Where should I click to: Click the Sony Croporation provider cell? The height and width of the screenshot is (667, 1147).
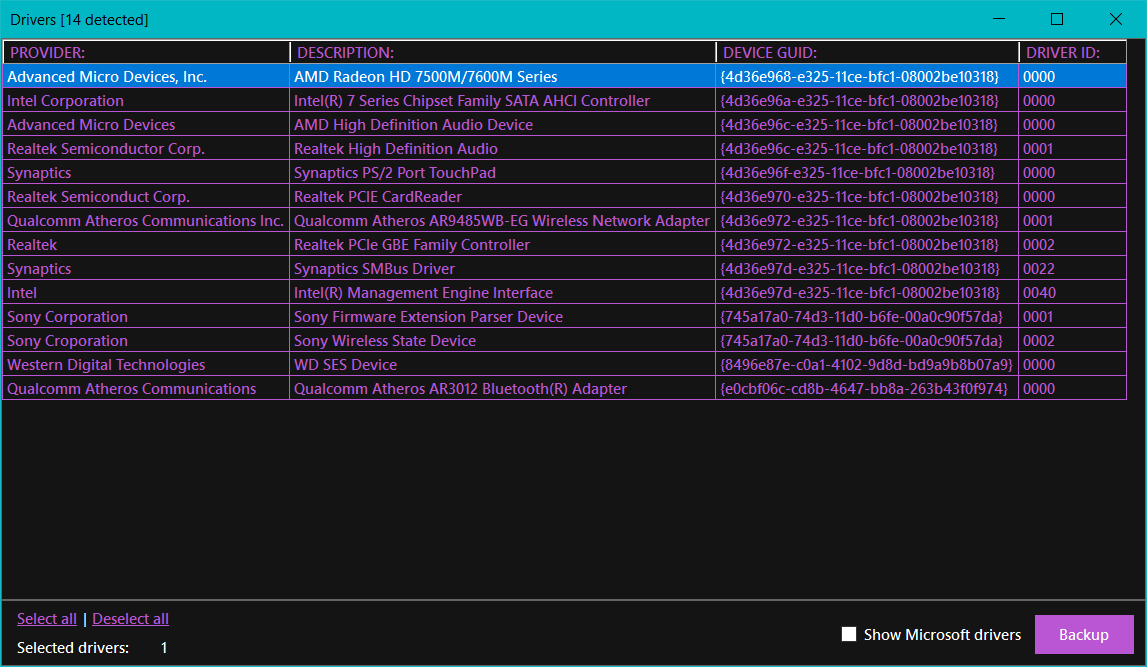click(x=146, y=341)
